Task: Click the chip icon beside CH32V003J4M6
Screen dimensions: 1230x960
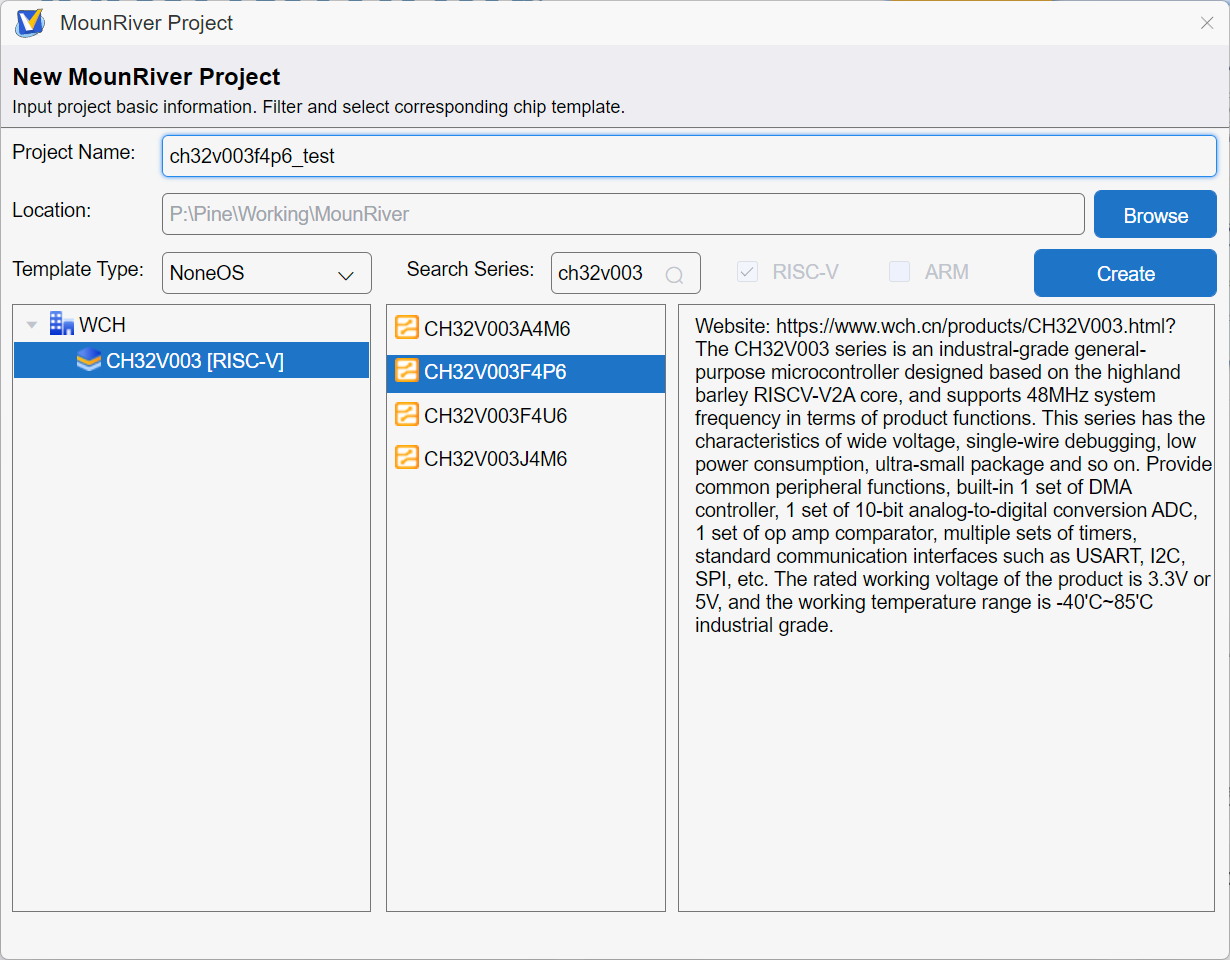Action: (x=407, y=458)
